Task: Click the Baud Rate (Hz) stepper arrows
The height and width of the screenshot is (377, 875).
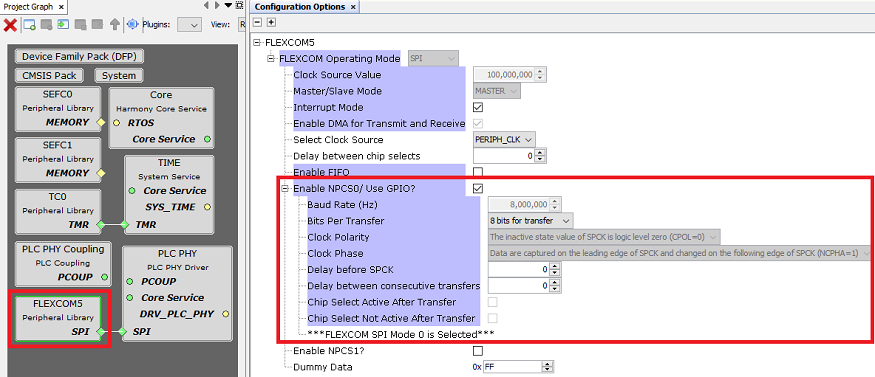Action: click(555, 205)
